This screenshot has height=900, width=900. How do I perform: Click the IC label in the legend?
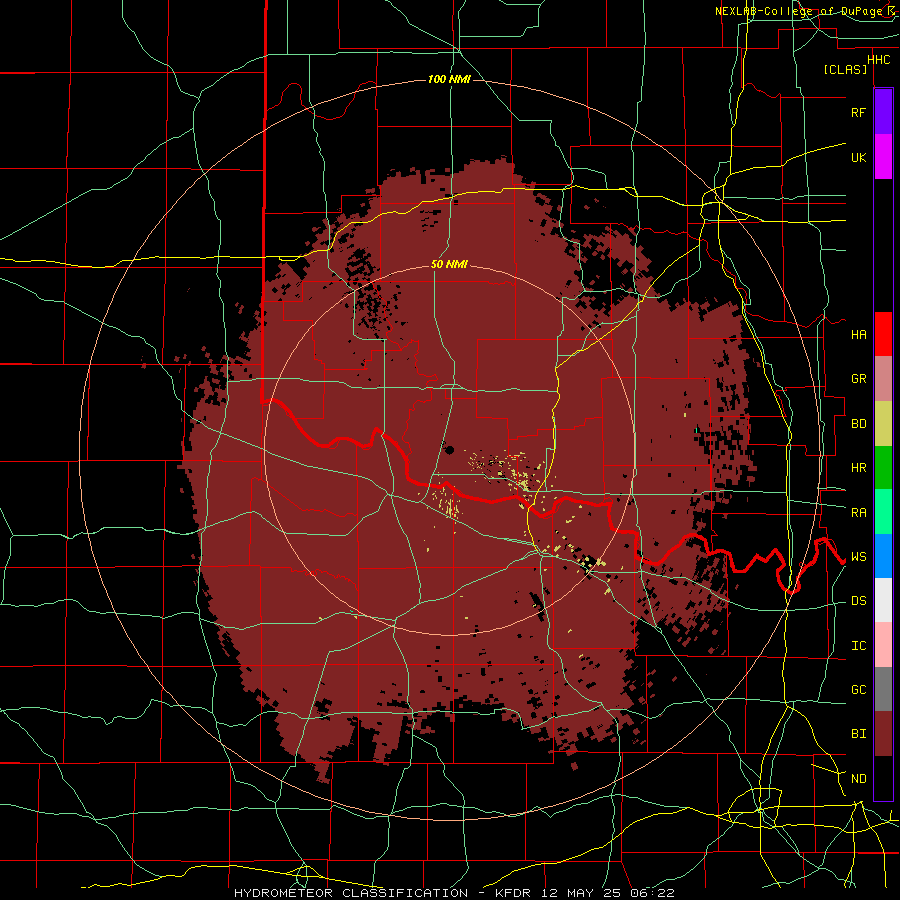(x=858, y=645)
